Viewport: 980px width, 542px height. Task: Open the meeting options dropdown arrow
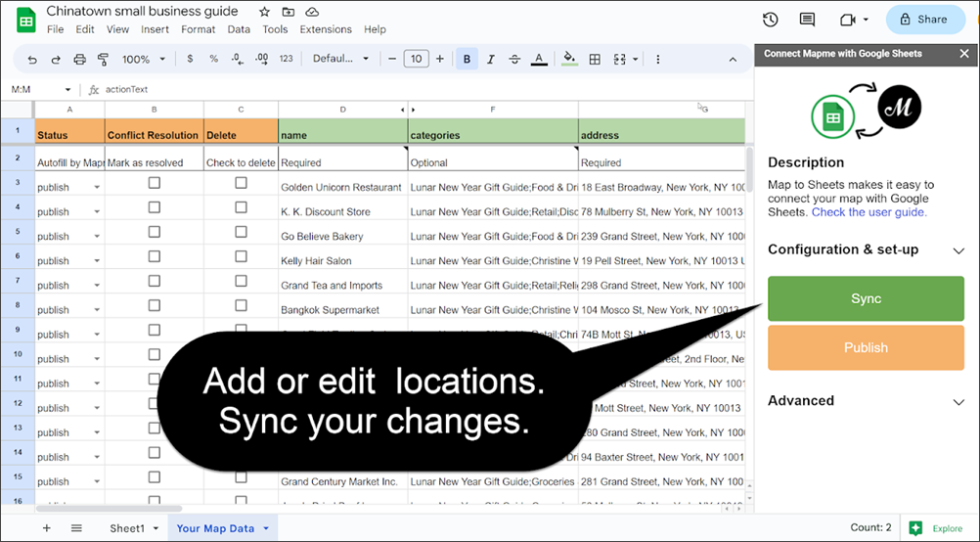866,20
